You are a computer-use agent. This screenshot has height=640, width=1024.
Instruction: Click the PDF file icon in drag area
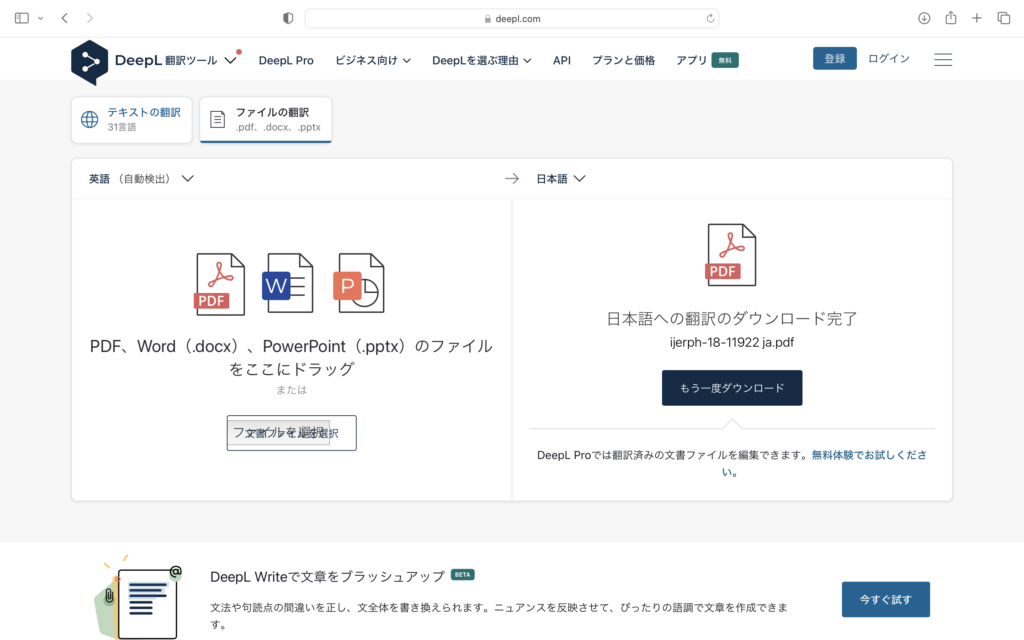tap(219, 282)
